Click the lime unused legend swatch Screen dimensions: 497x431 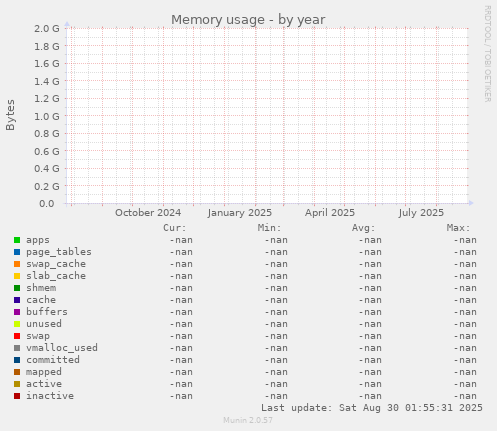point(17,324)
